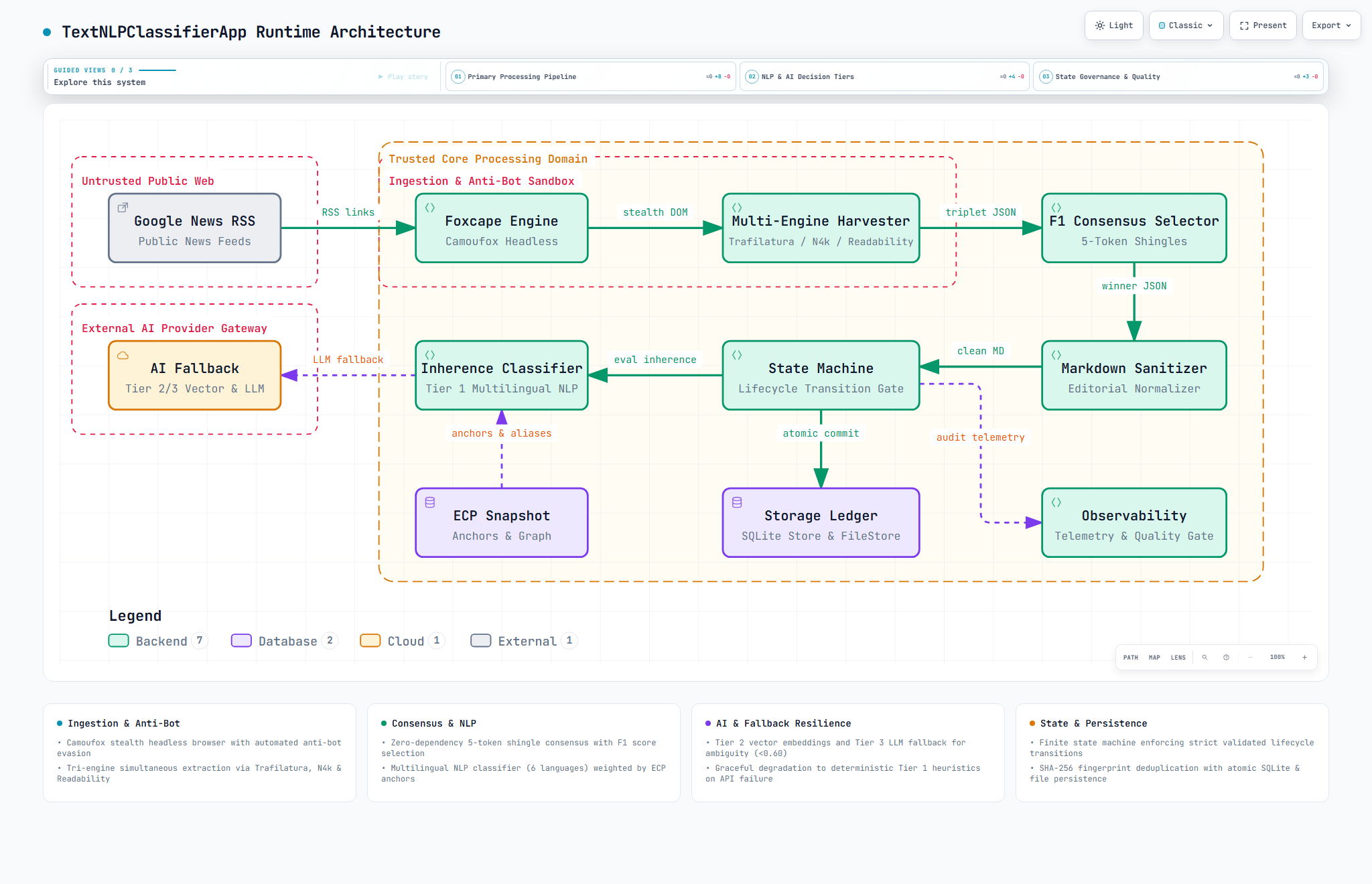The width and height of the screenshot is (1372, 884).
Task: Zoom in with the plus button
Action: pyautogui.click(x=1304, y=658)
